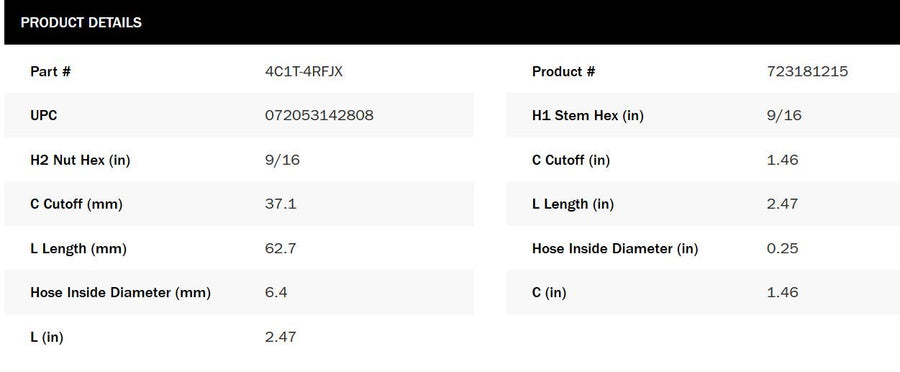
Task: Click the L Length (in) label
Action: 573,204
